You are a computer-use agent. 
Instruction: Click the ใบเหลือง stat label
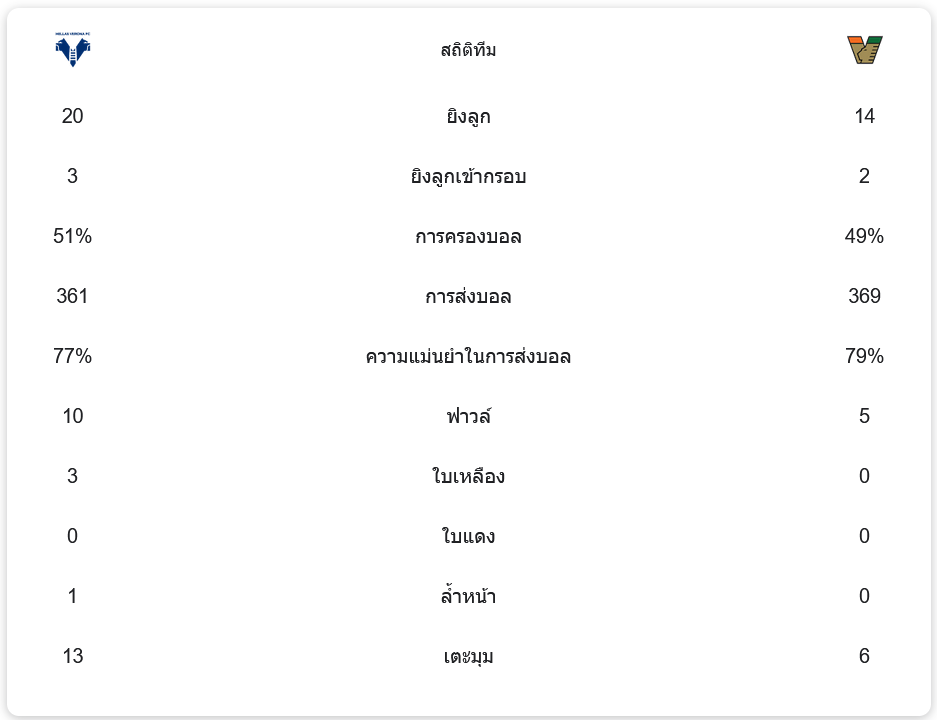[468, 477]
